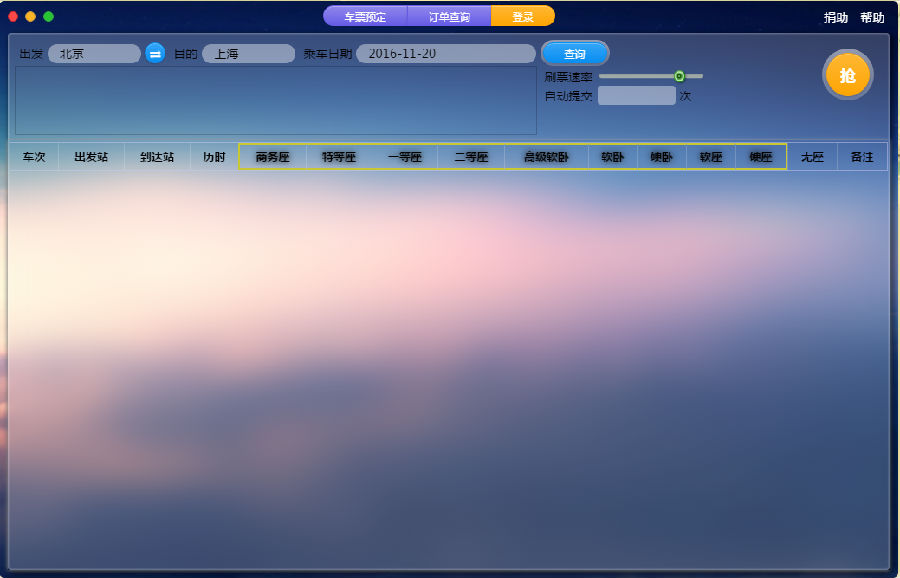This screenshot has width=900, height=578.
Task: Click the 自动提交 count input box
Action: tap(637, 96)
